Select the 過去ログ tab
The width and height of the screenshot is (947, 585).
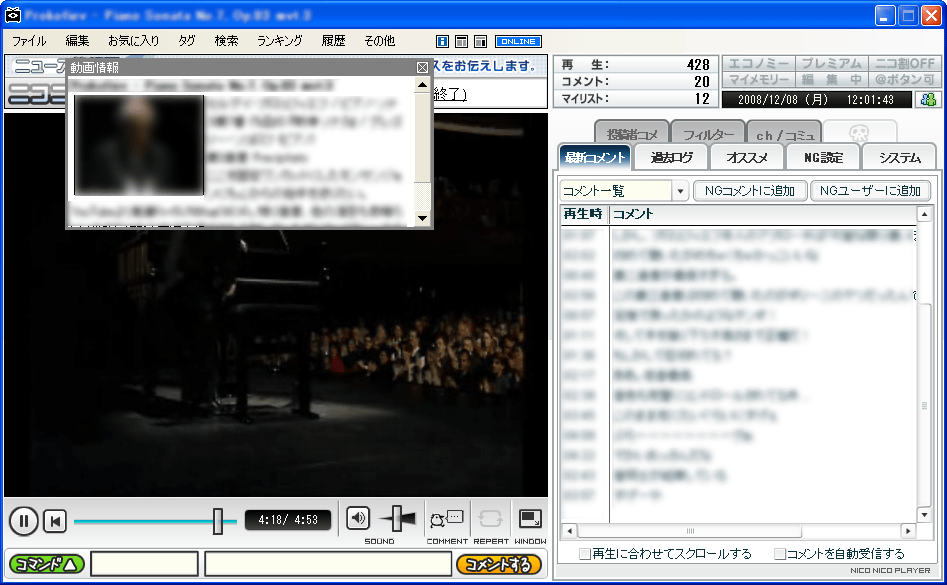click(x=671, y=158)
